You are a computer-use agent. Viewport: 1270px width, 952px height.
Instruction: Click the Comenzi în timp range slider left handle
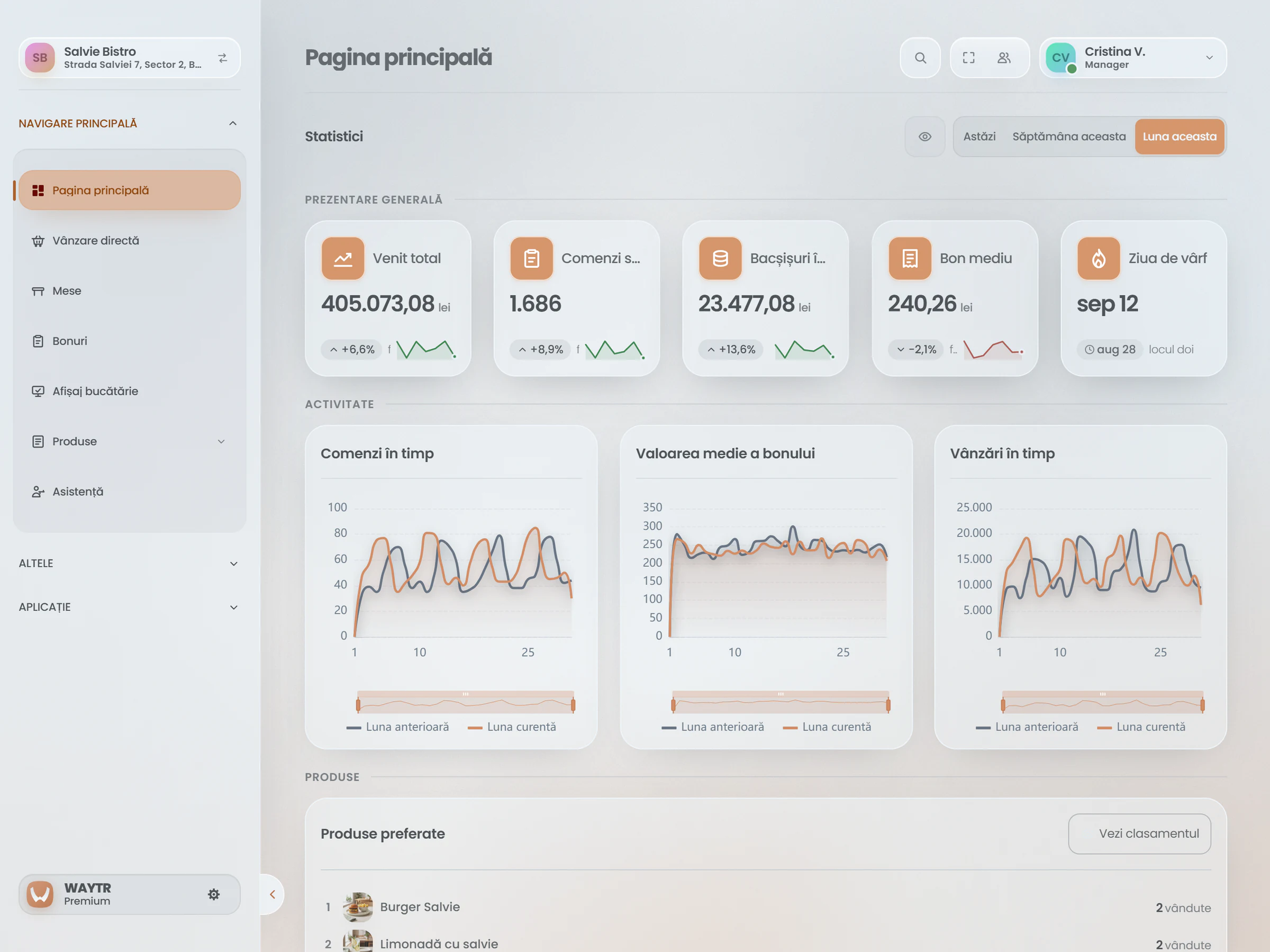[x=358, y=704]
